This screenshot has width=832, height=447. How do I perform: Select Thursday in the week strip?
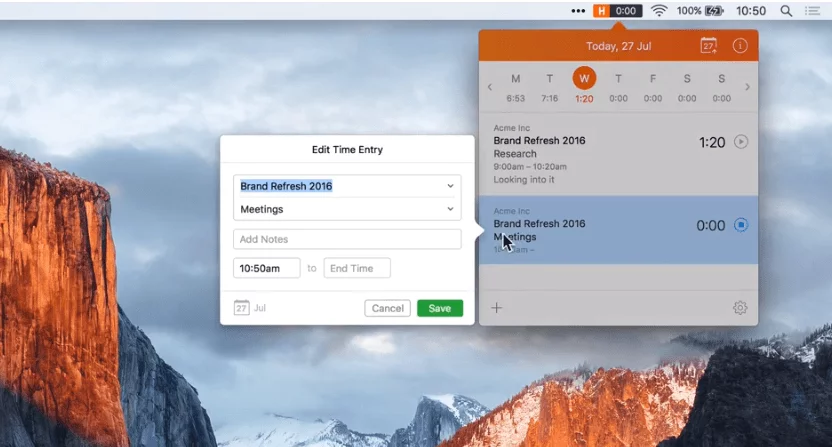pos(618,88)
